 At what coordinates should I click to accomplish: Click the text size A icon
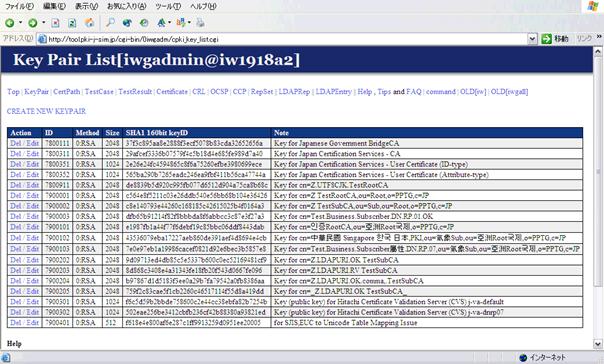pyautogui.click(x=161, y=23)
